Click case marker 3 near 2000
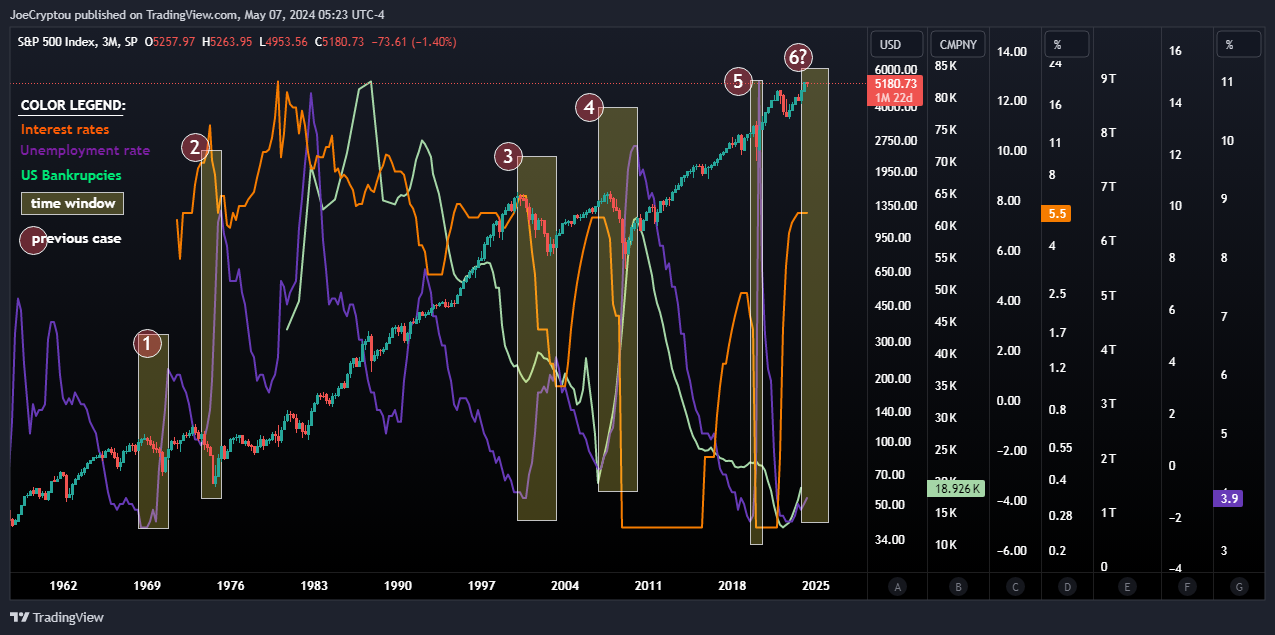This screenshot has width=1275, height=635. click(x=508, y=156)
